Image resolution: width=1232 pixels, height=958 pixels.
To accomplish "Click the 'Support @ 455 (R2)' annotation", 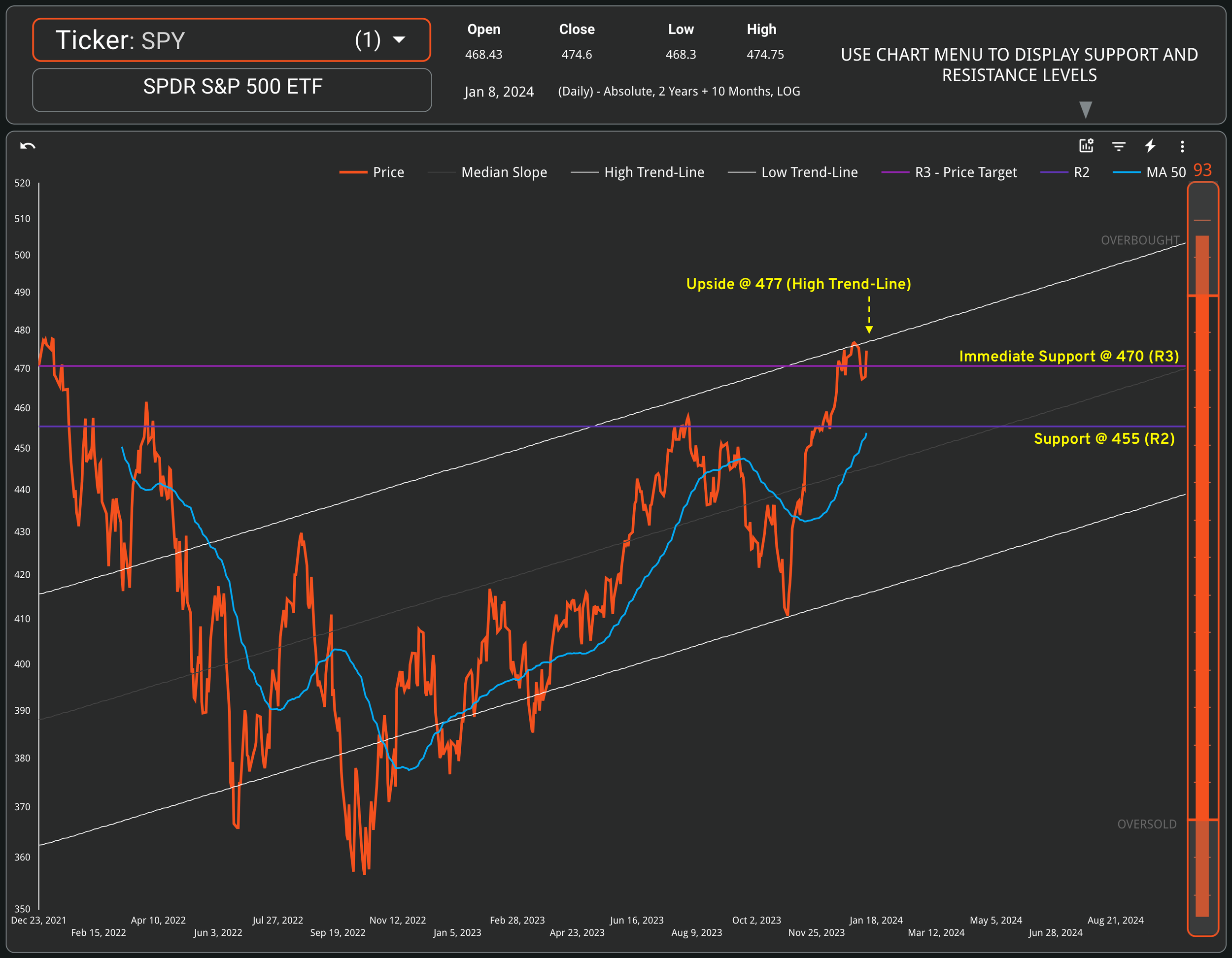I will pos(1104,439).
